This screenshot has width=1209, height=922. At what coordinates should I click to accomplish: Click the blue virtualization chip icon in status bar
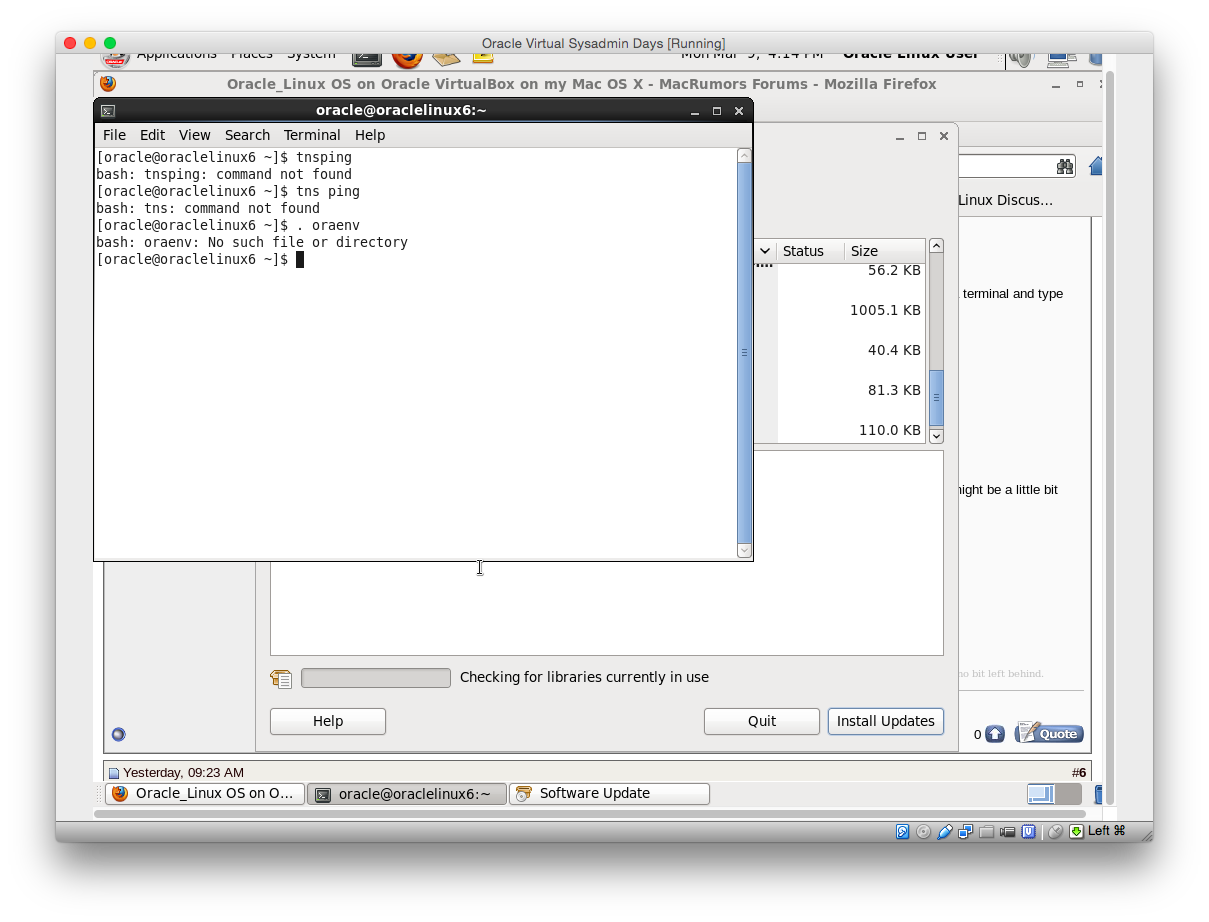tap(1028, 831)
